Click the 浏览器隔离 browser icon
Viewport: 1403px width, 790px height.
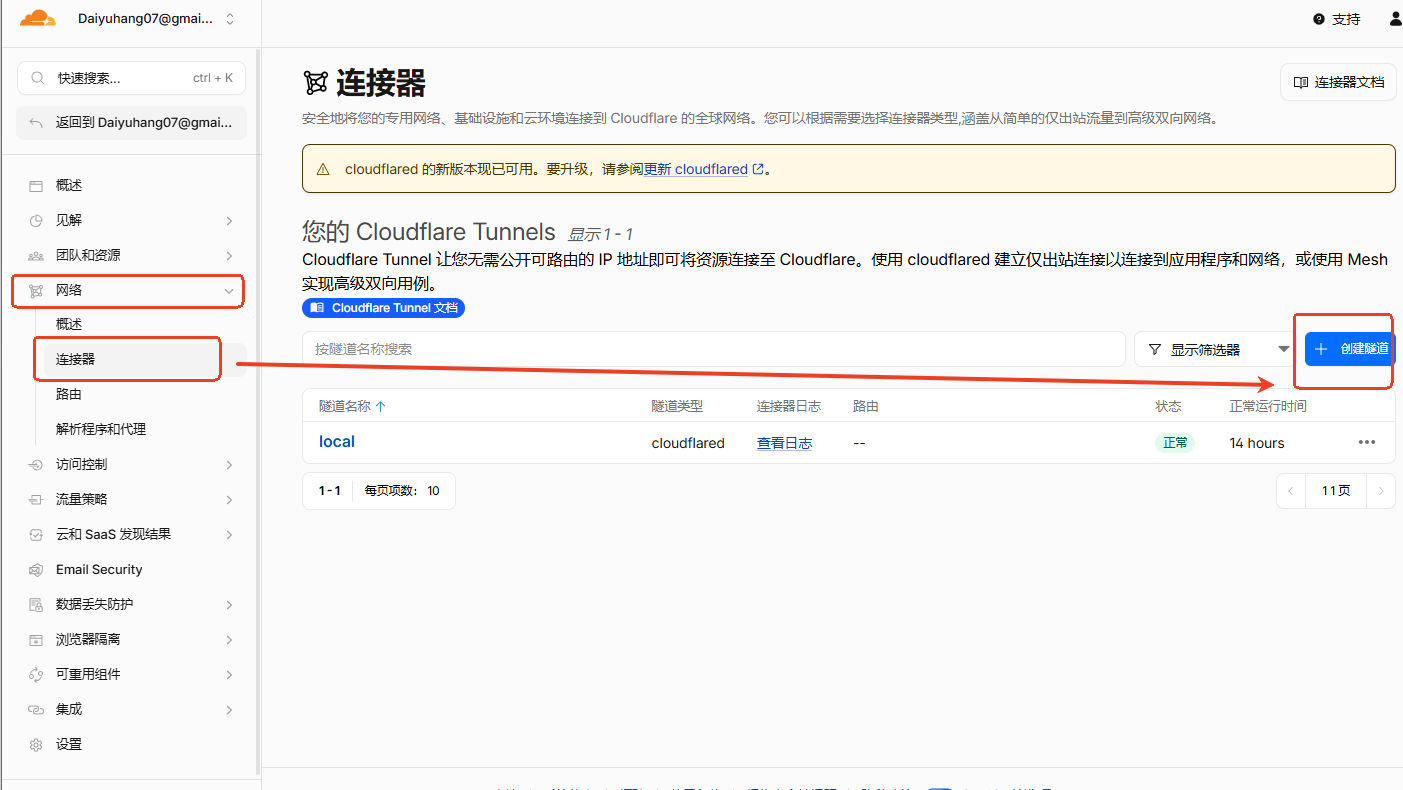[x=36, y=640]
